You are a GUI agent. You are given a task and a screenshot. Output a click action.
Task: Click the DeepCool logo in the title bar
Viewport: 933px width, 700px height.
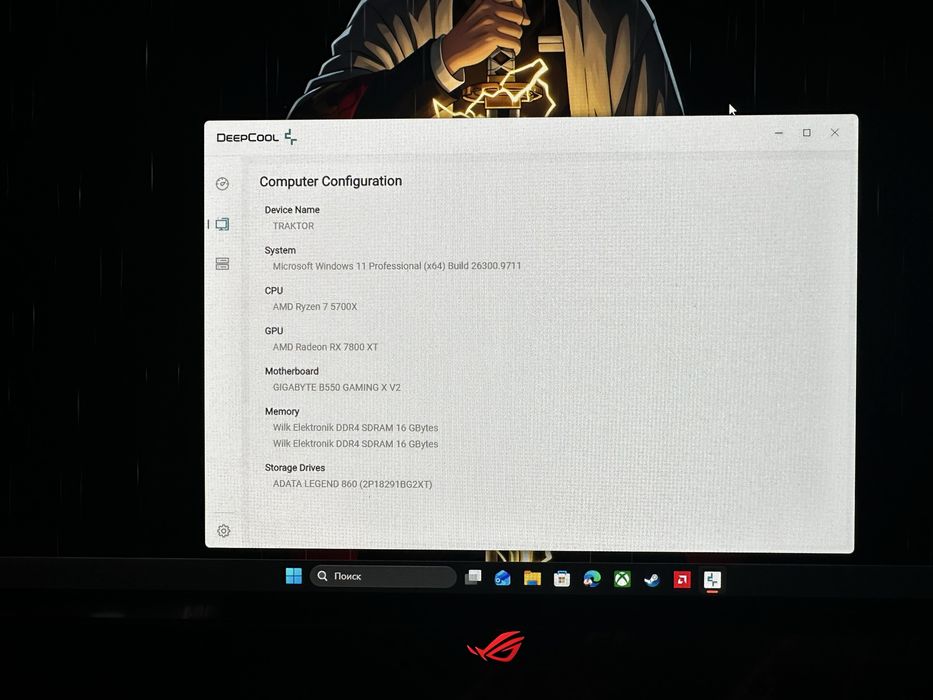256,138
